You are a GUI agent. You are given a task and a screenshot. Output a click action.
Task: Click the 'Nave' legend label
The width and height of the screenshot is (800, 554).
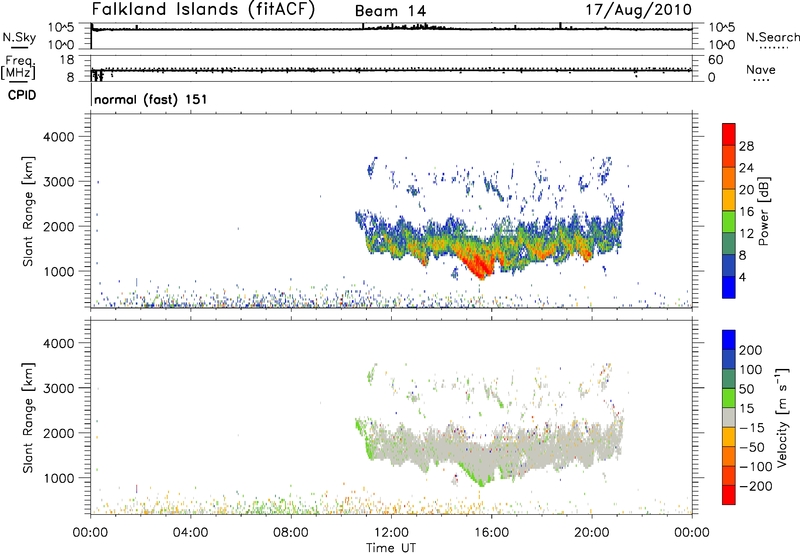pyautogui.click(x=761, y=69)
